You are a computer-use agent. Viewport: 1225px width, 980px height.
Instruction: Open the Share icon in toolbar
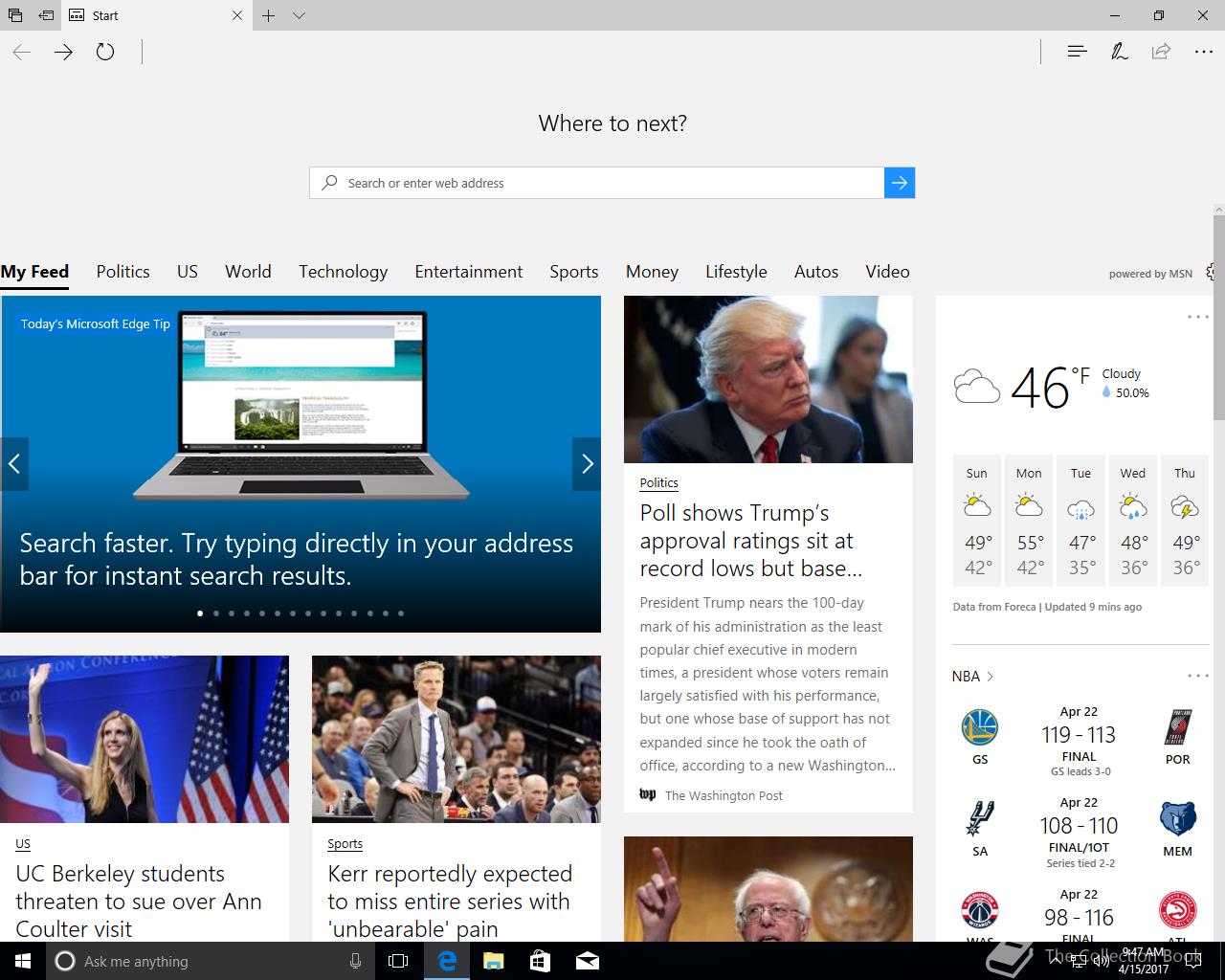point(1161,52)
